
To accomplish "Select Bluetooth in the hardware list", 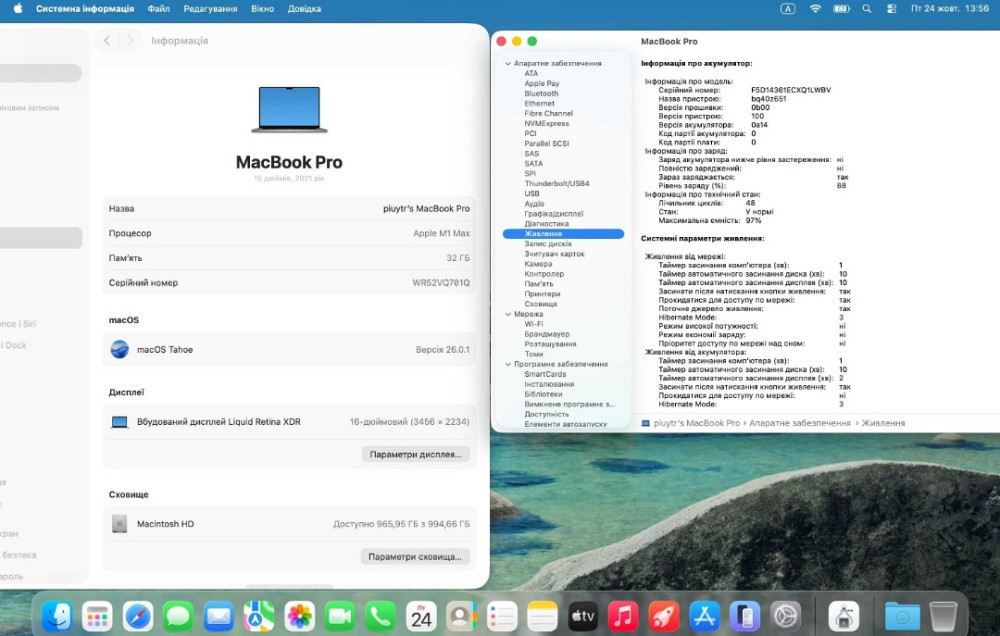I will point(544,93).
